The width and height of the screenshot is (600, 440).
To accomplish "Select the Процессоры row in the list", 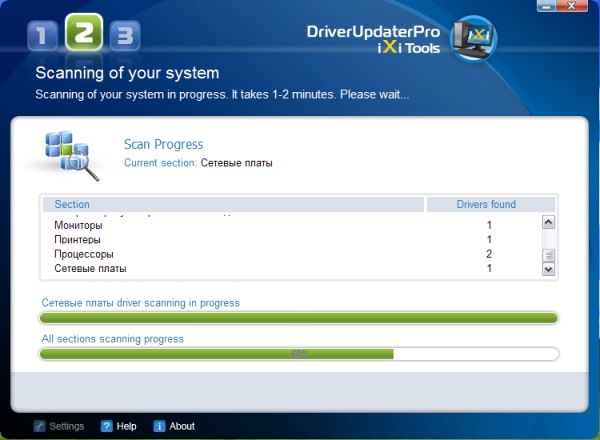I will 83,254.
